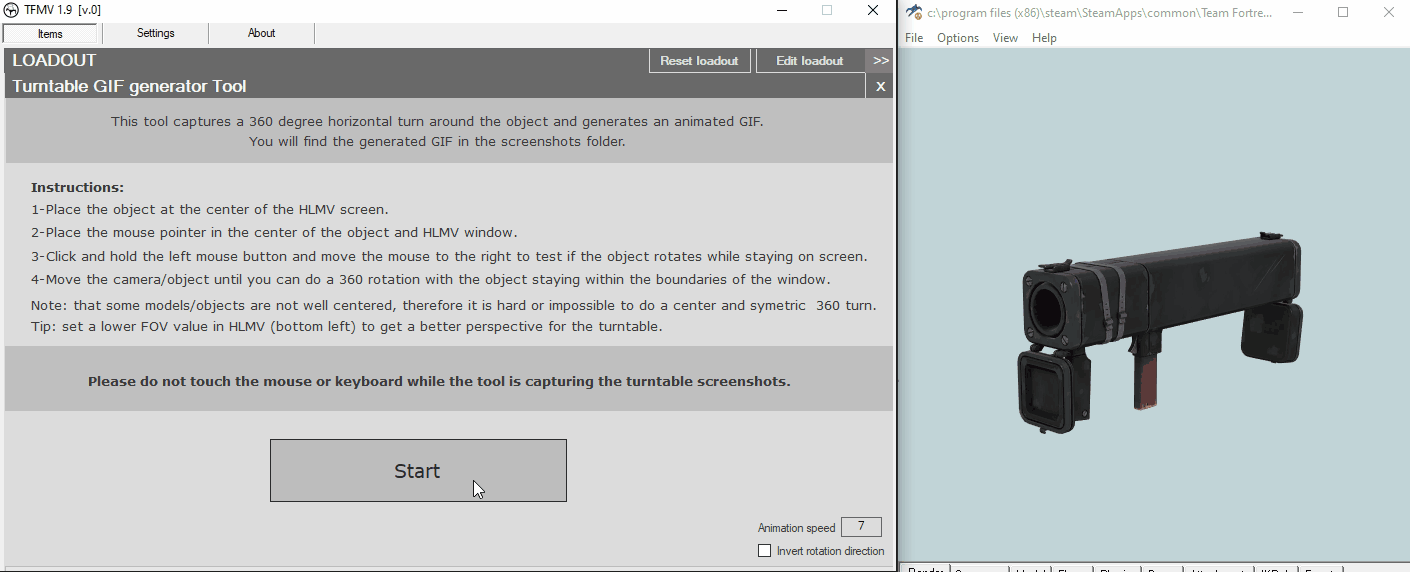The height and width of the screenshot is (572, 1410).
Task: Click the Animation speed value field
Action: [861, 527]
